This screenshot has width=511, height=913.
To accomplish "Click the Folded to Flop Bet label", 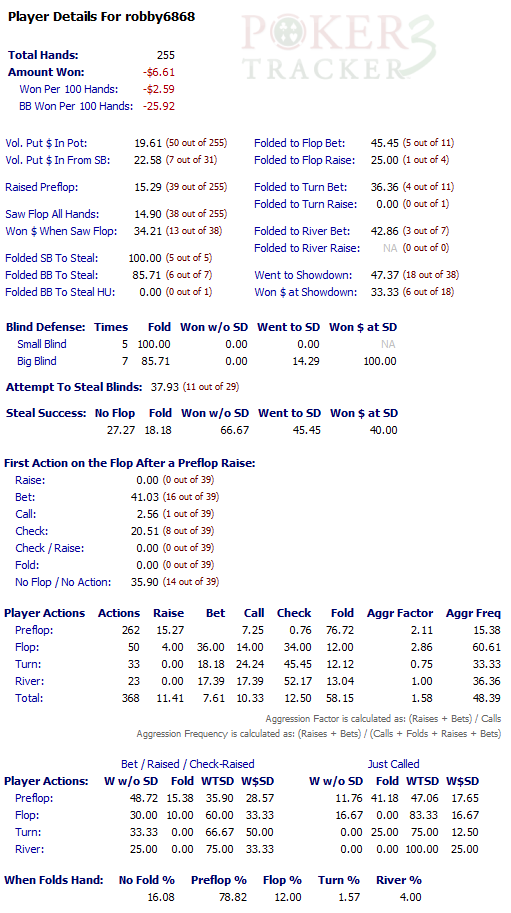I will coord(299,143).
